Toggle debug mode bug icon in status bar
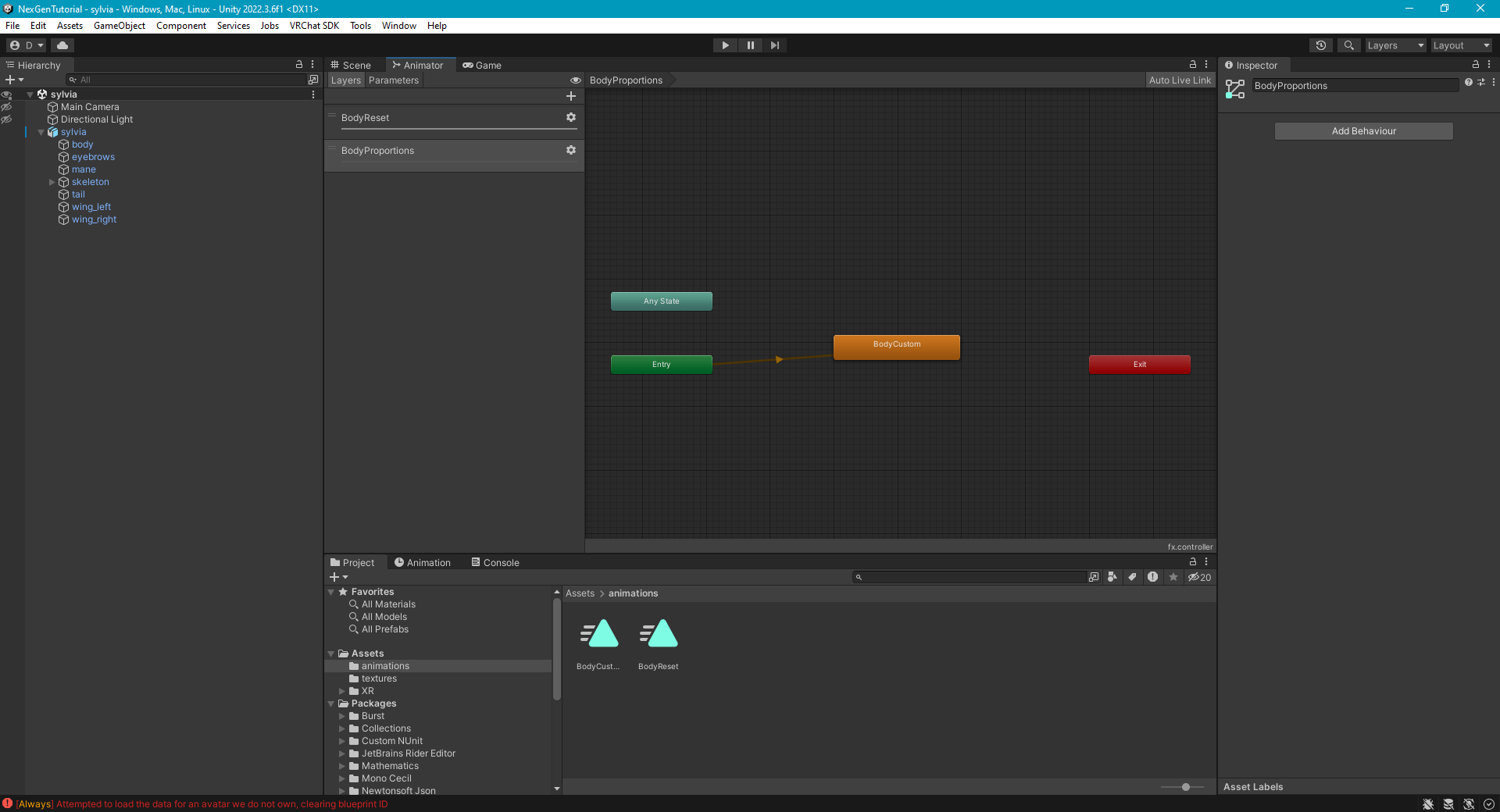The image size is (1500, 812). 1428,804
